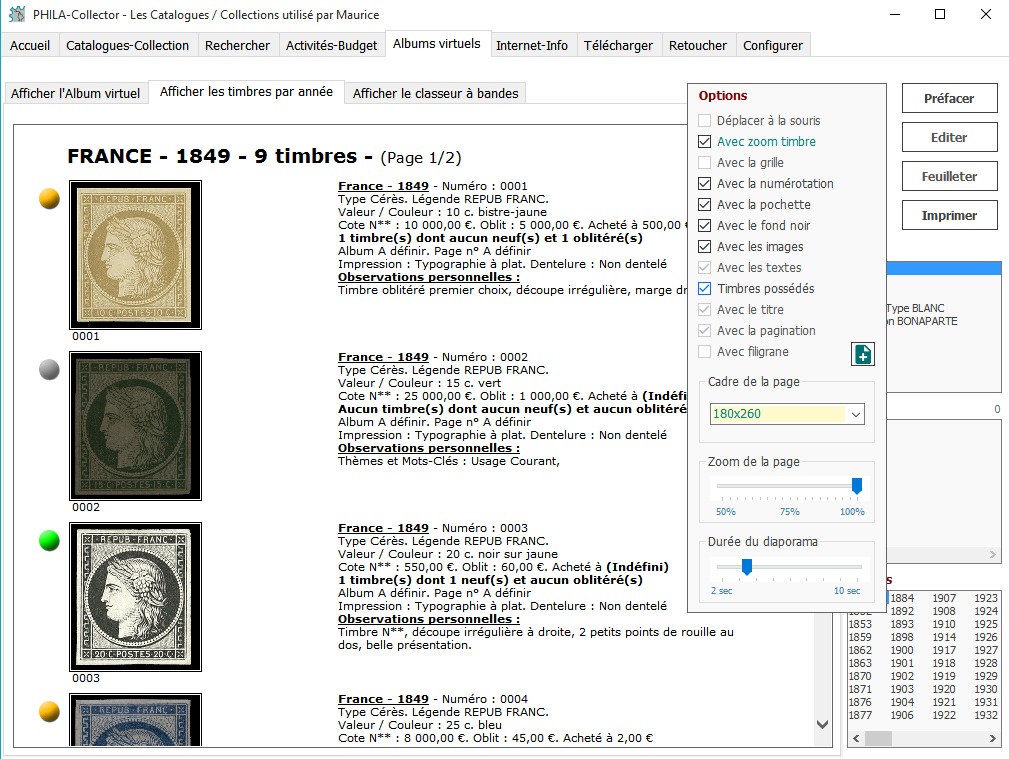Open the 15 c. vert stamp image 0002

click(x=135, y=426)
